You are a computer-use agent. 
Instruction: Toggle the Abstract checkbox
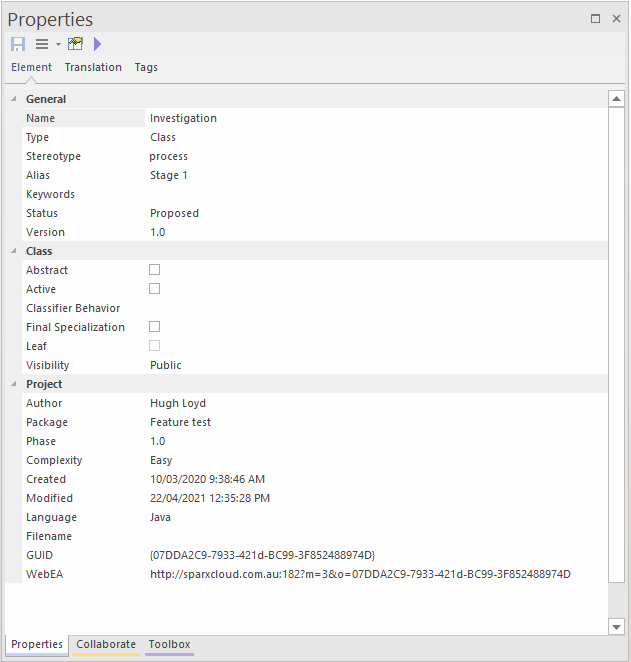(154, 270)
